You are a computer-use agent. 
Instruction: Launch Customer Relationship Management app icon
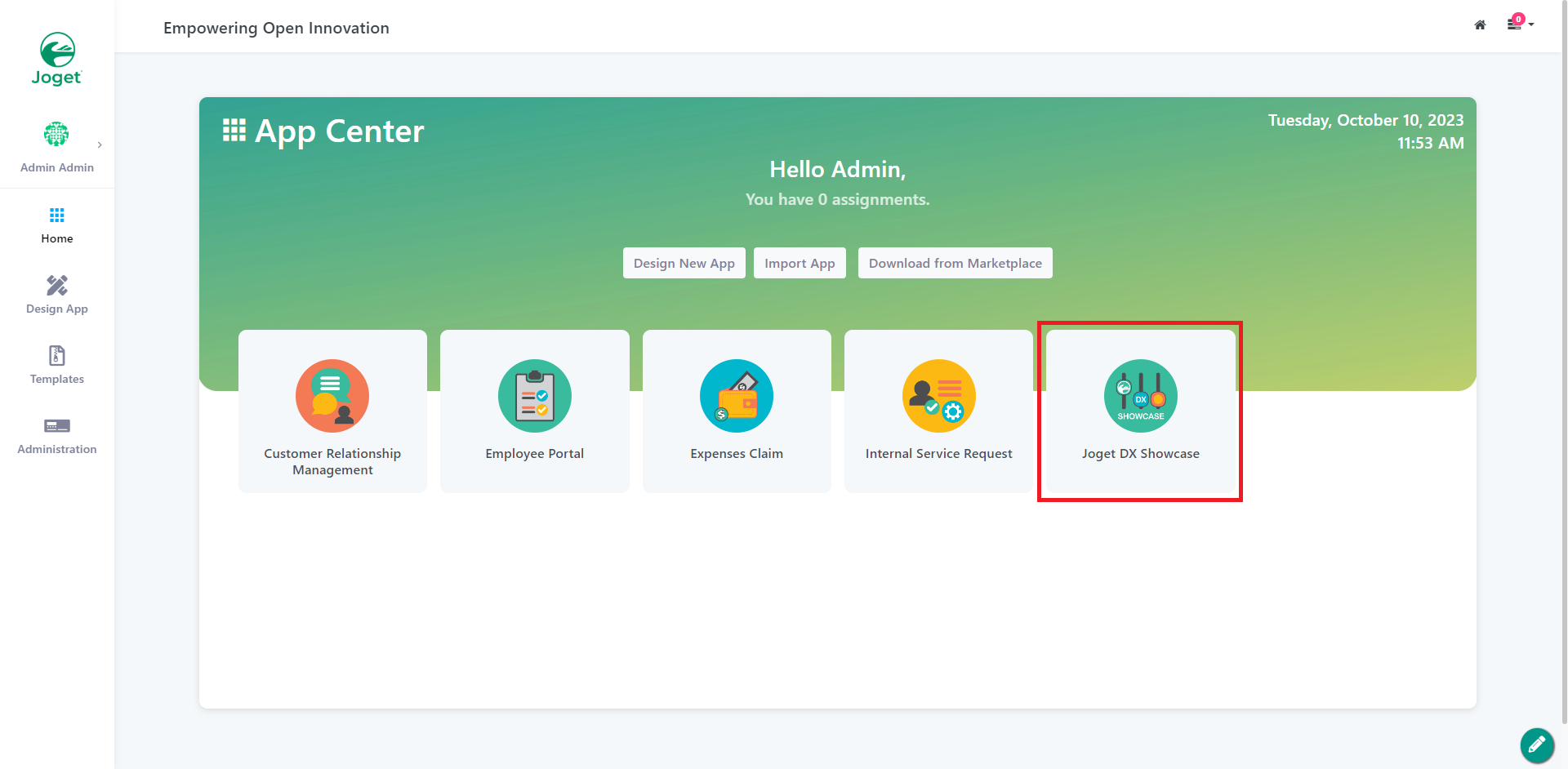click(x=332, y=396)
